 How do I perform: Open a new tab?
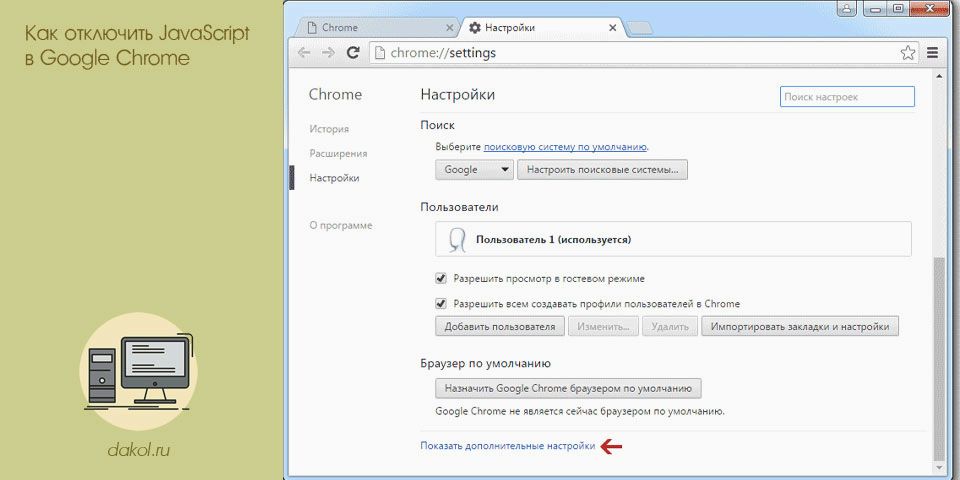pyautogui.click(x=639, y=28)
